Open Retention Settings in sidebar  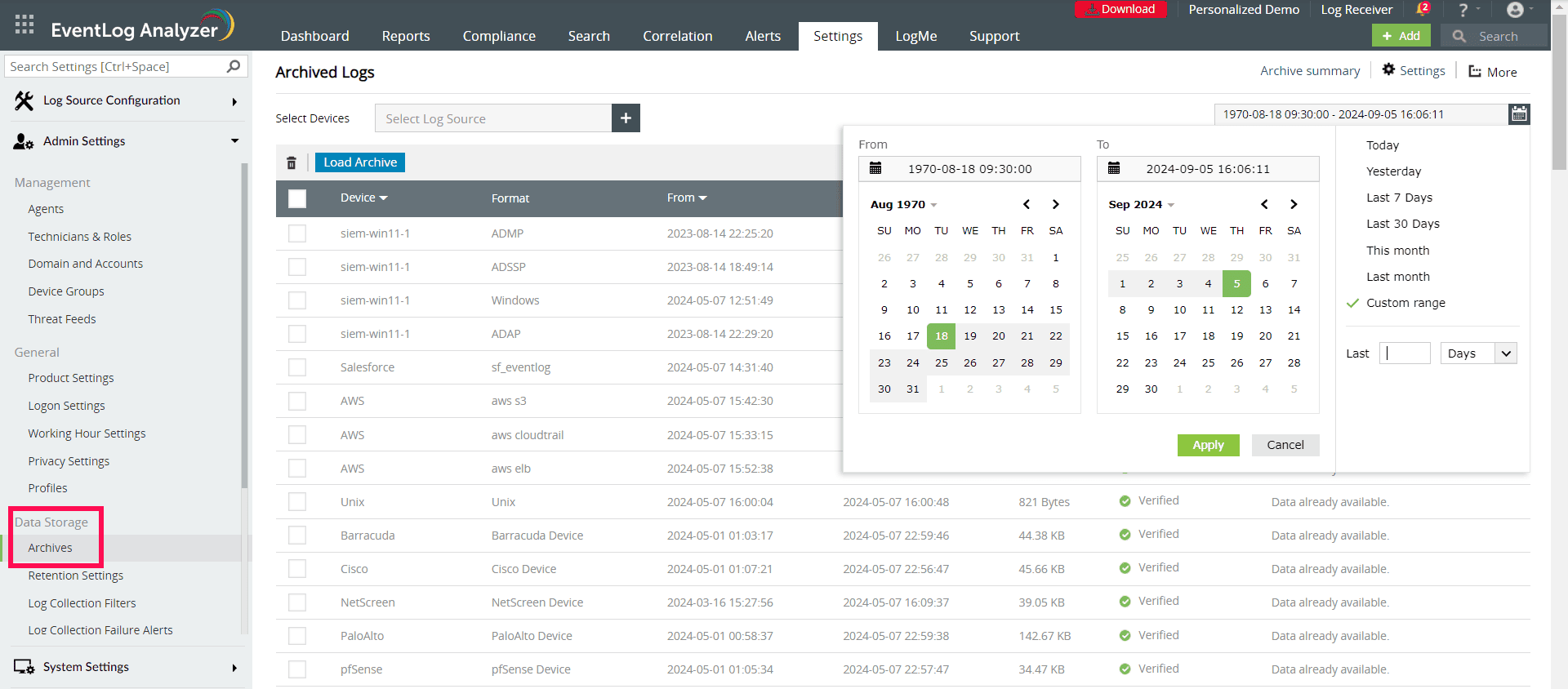76,576
